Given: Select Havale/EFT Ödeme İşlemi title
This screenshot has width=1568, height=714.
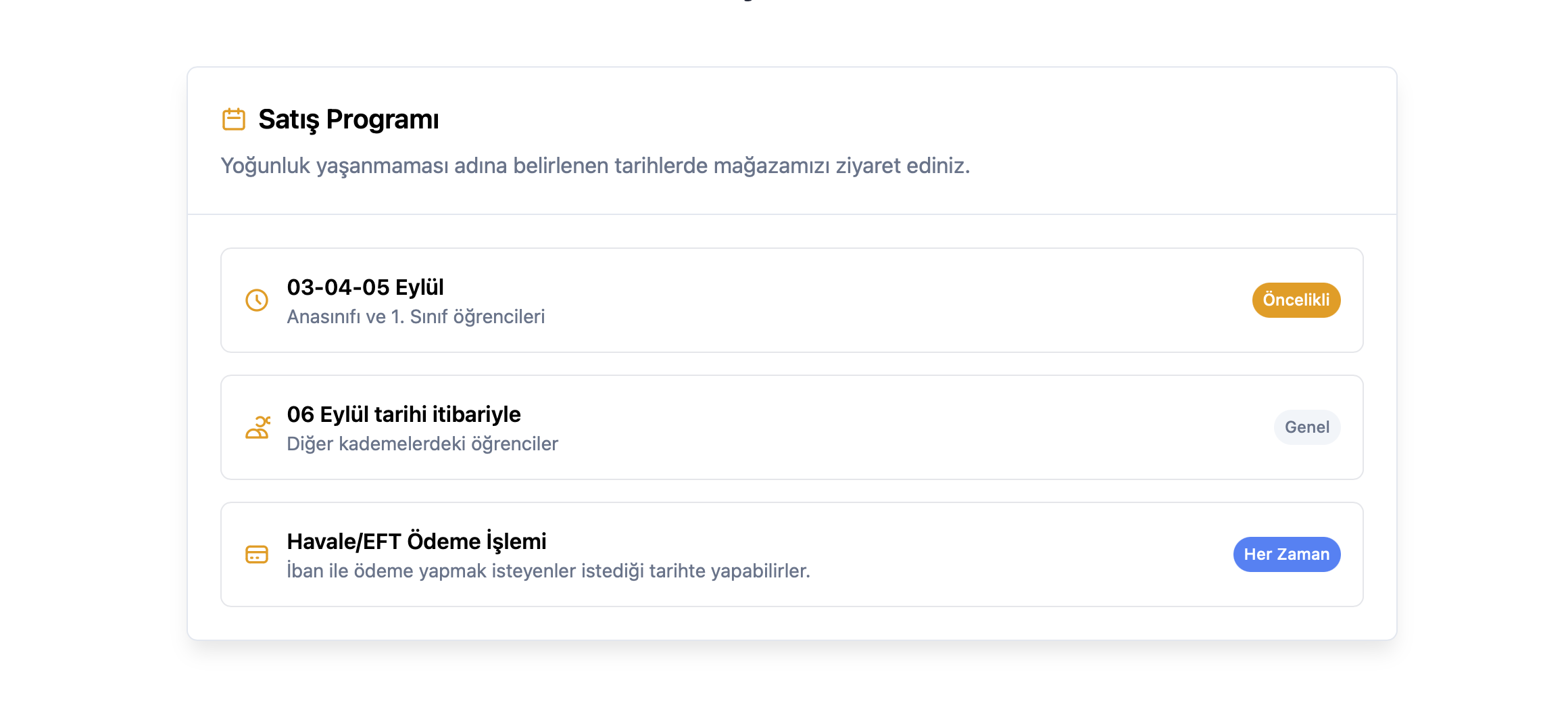Looking at the screenshot, I should [x=416, y=542].
